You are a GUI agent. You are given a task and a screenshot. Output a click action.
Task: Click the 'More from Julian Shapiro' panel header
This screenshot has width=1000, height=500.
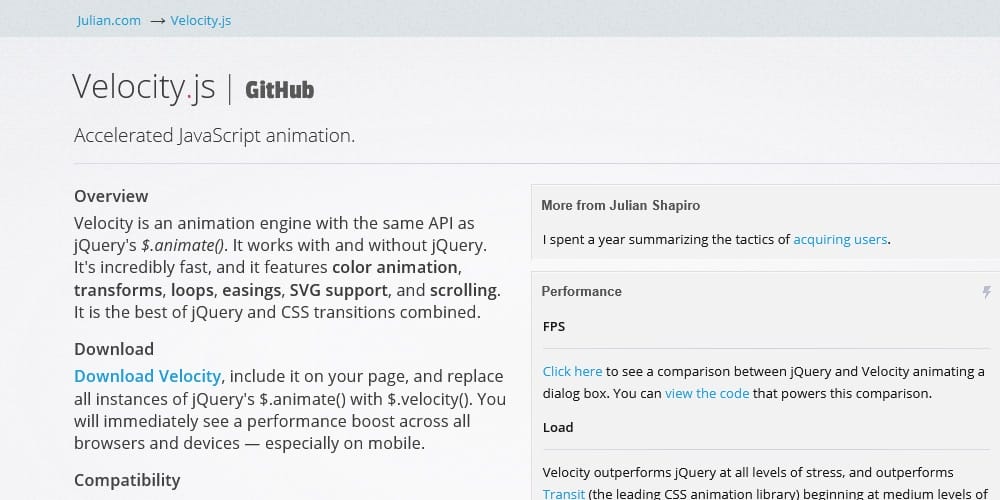[621, 205]
